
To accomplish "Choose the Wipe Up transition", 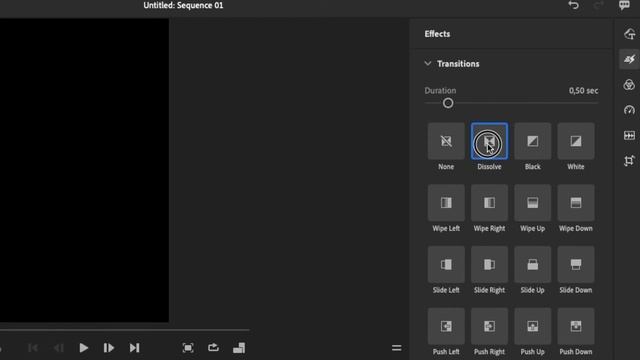I will click(x=532, y=203).
